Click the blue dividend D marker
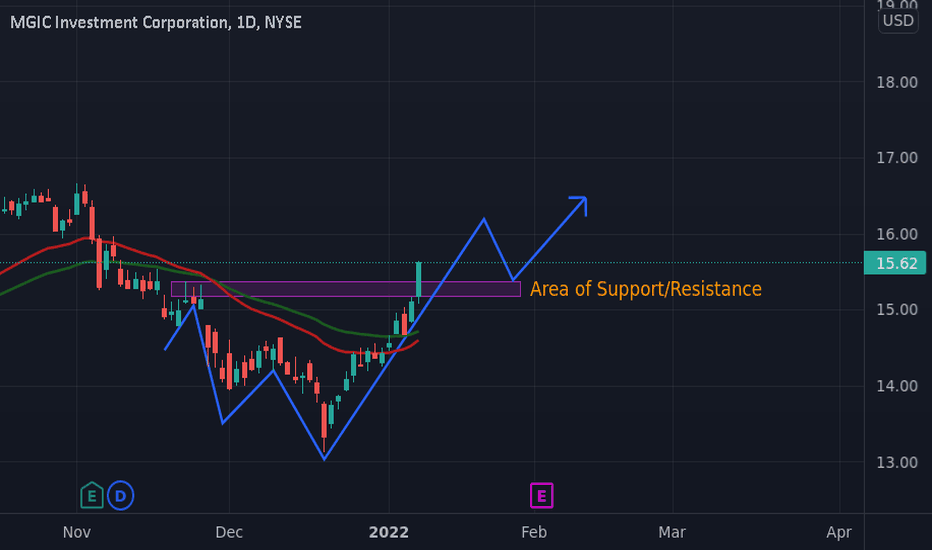This screenshot has width=932, height=550. coord(121,495)
